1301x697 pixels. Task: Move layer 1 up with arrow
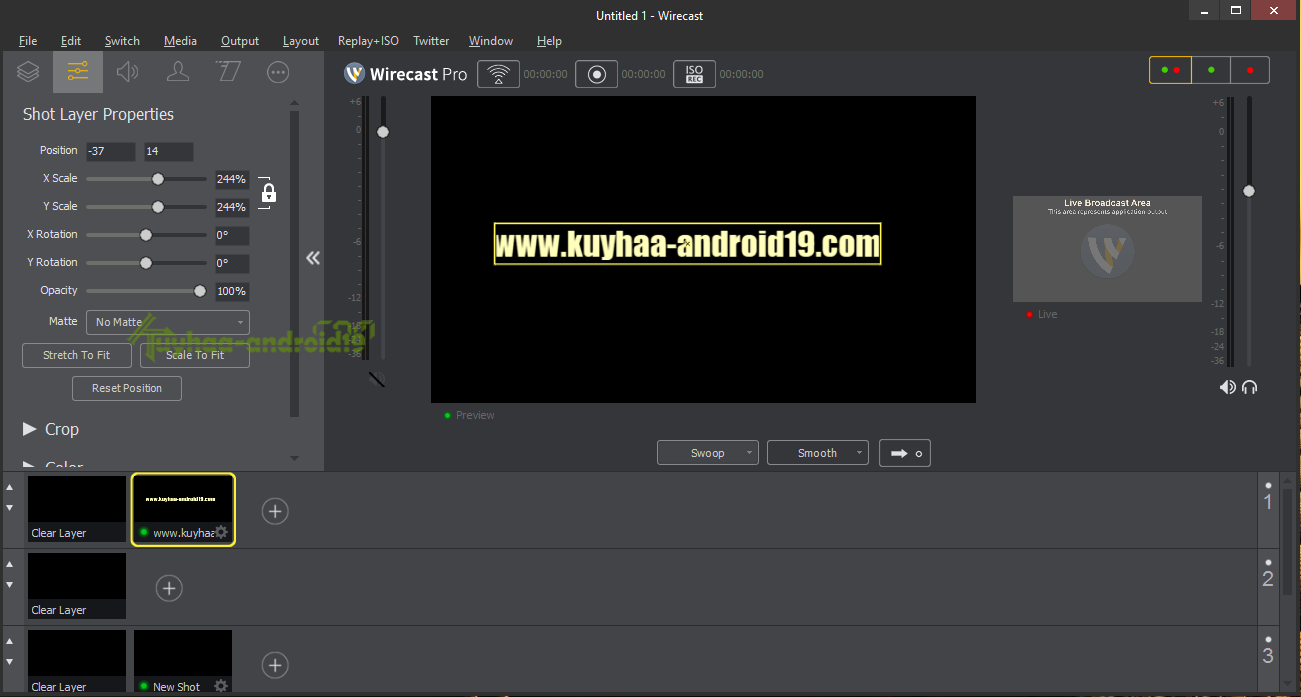pos(10,487)
